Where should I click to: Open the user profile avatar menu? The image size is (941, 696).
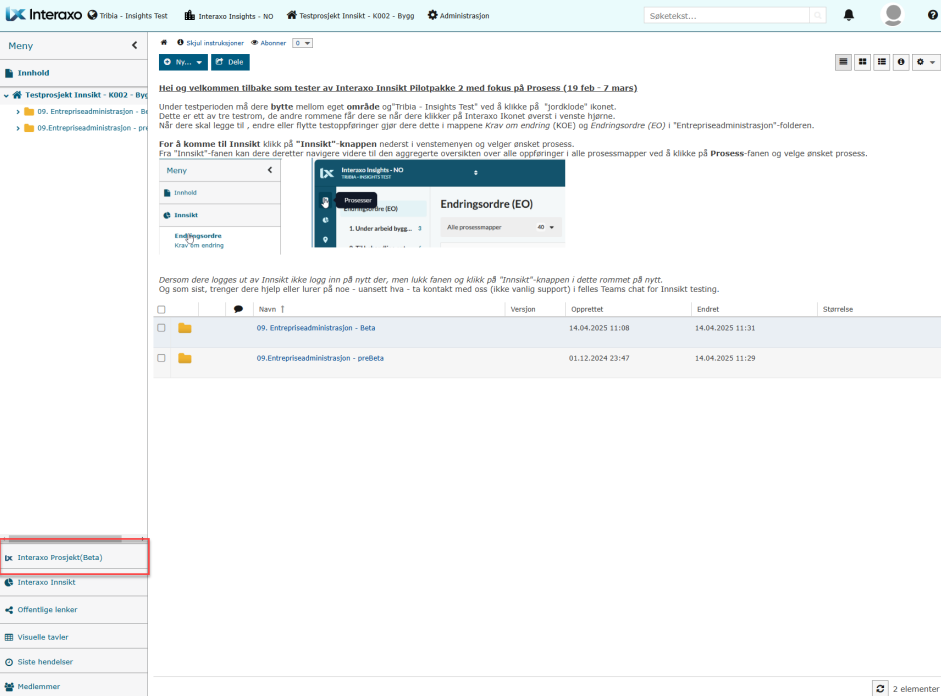(x=893, y=15)
